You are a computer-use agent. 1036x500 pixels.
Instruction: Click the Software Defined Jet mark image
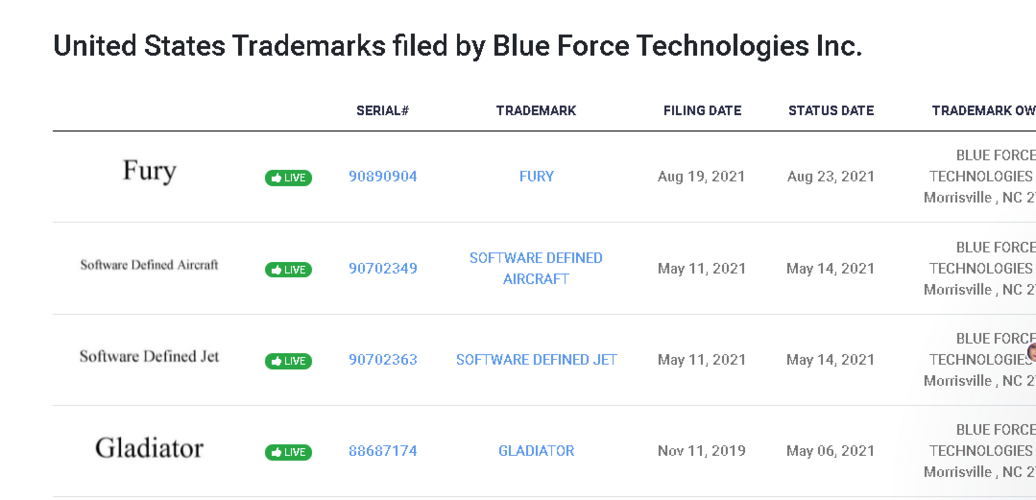[x=149, y=356]
